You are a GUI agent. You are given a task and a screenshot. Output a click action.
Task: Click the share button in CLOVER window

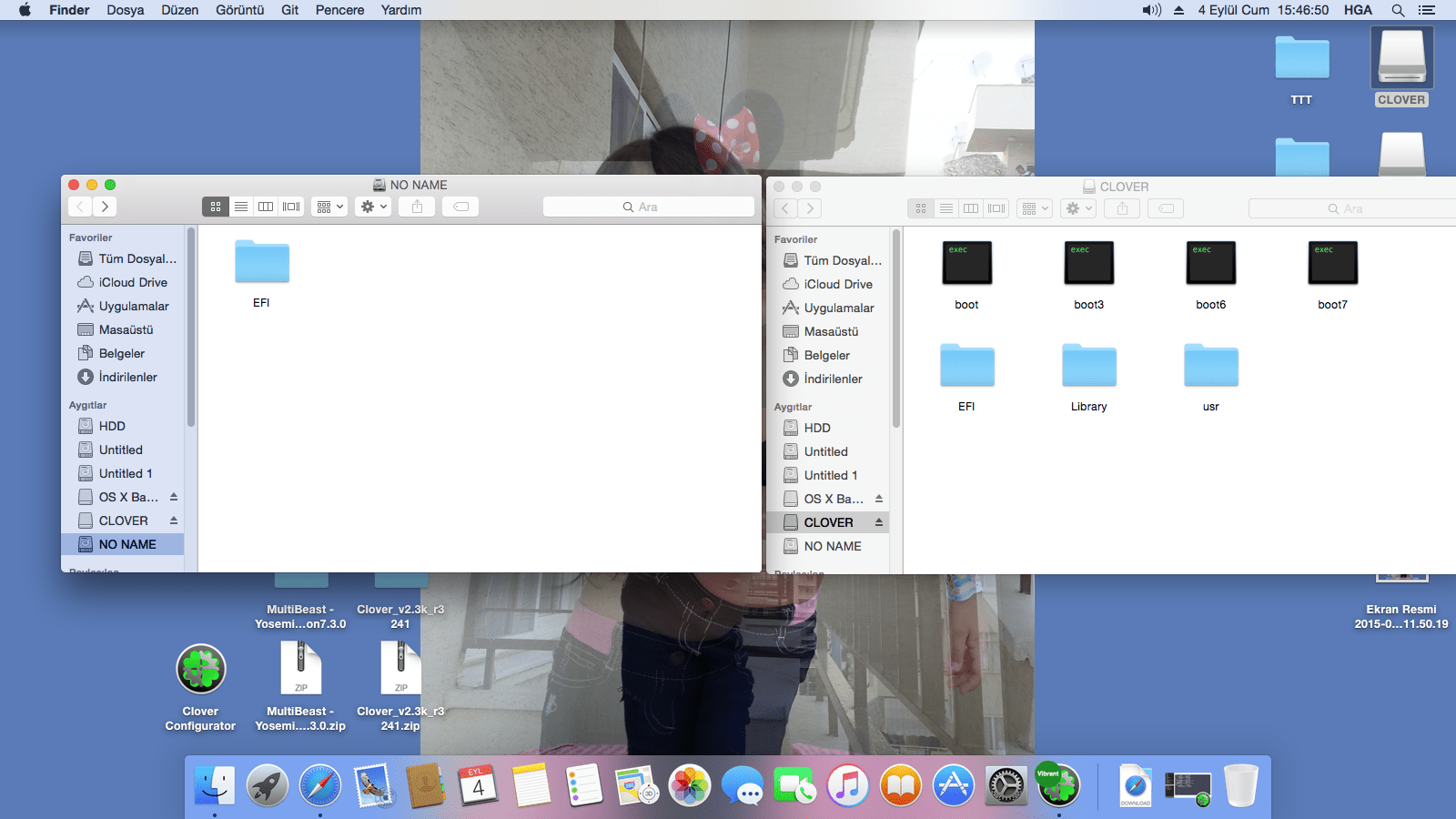[1122, 208]
